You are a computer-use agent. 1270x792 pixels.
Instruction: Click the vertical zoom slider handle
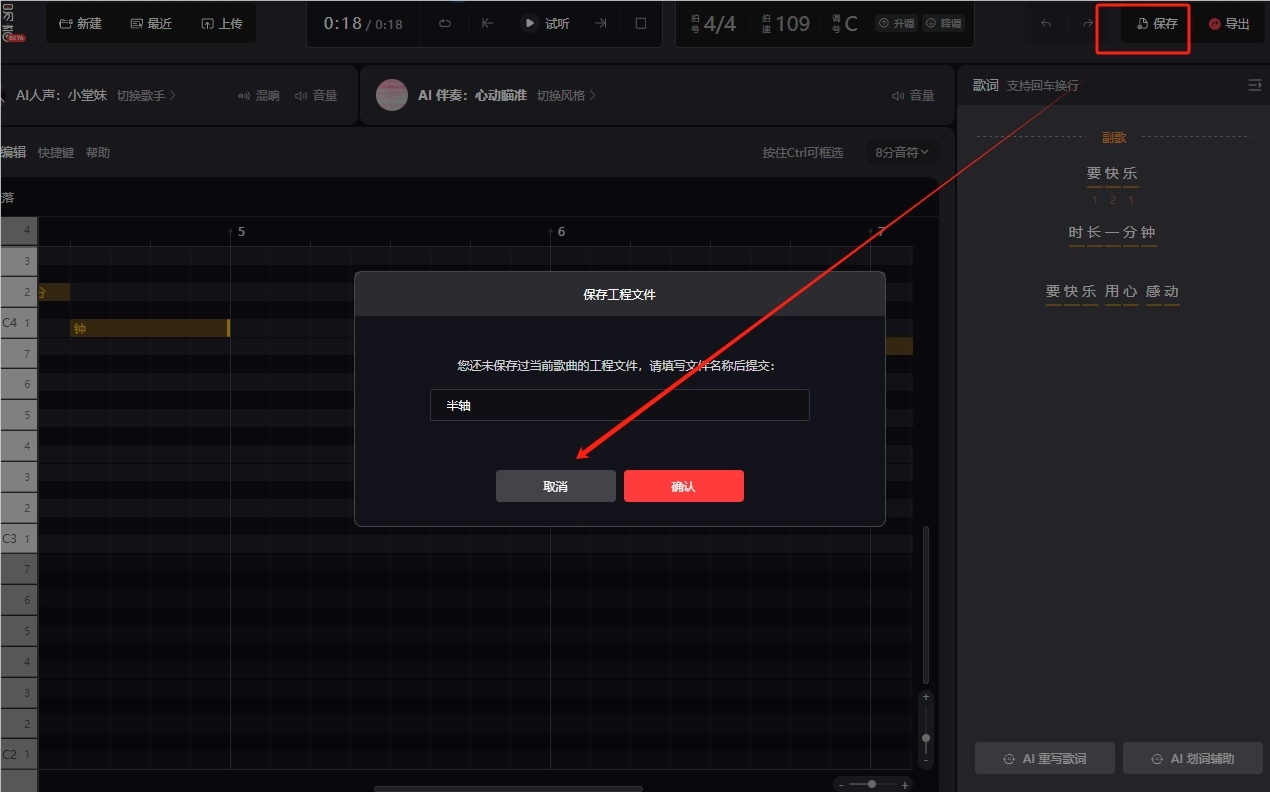click(x=926, y=738)
